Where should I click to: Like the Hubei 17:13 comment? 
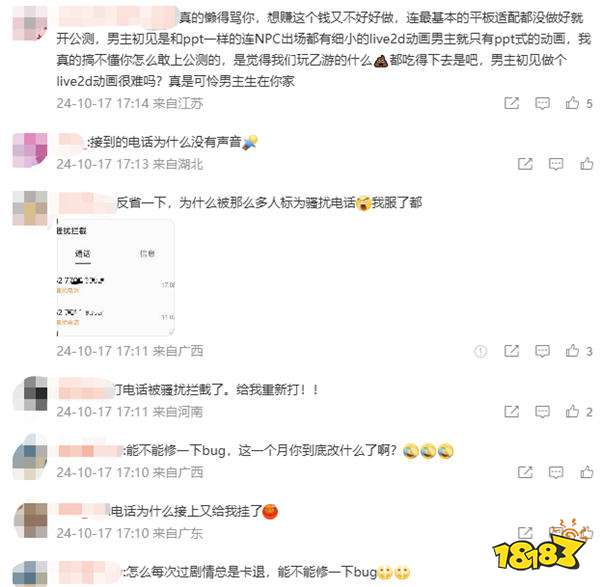(587, 164)
